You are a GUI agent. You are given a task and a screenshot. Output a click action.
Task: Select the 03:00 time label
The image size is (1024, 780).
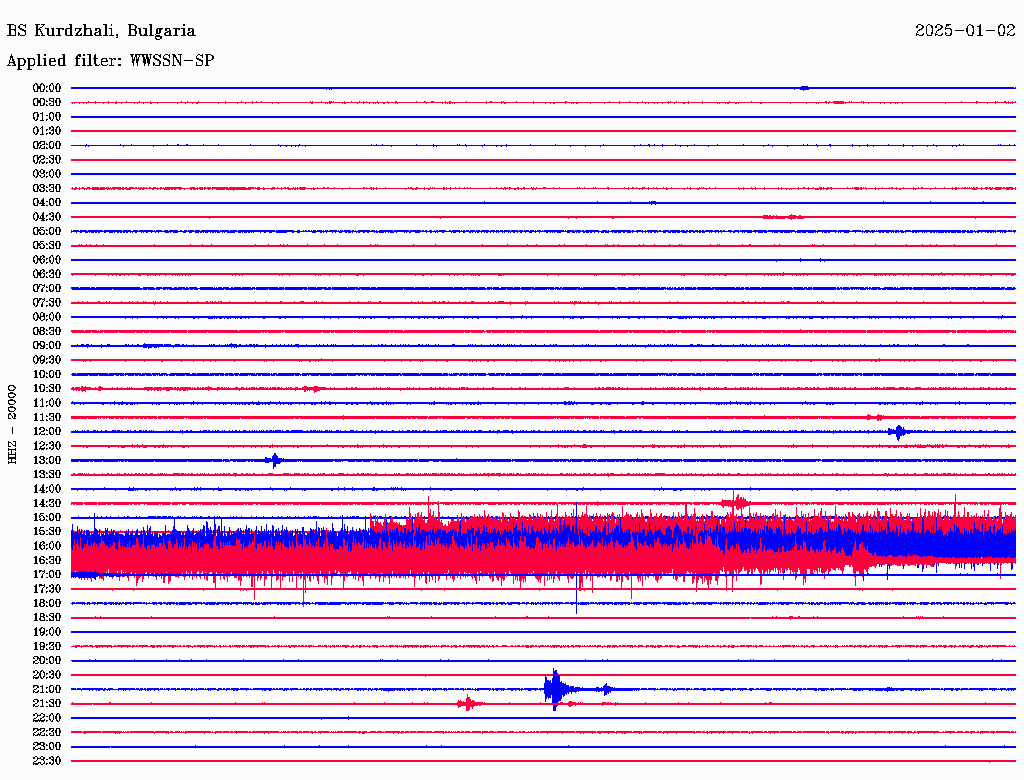(x=47, y=174)
